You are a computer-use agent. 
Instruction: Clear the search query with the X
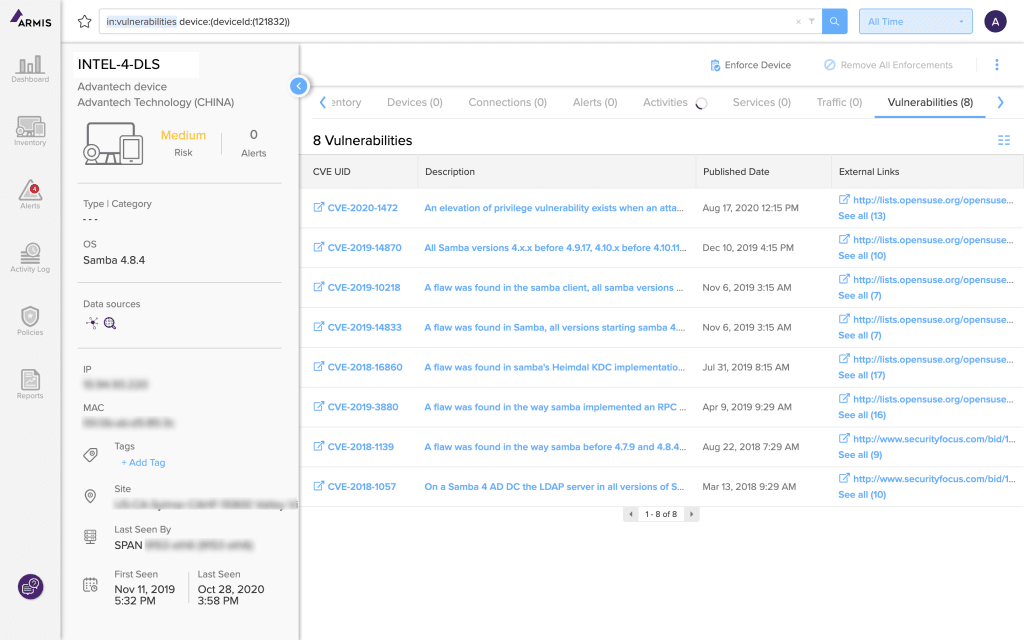[798, 22]
